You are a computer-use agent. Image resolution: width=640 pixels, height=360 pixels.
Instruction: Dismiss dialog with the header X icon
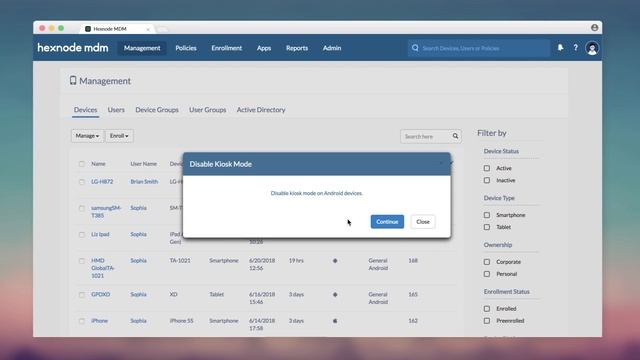441,164
